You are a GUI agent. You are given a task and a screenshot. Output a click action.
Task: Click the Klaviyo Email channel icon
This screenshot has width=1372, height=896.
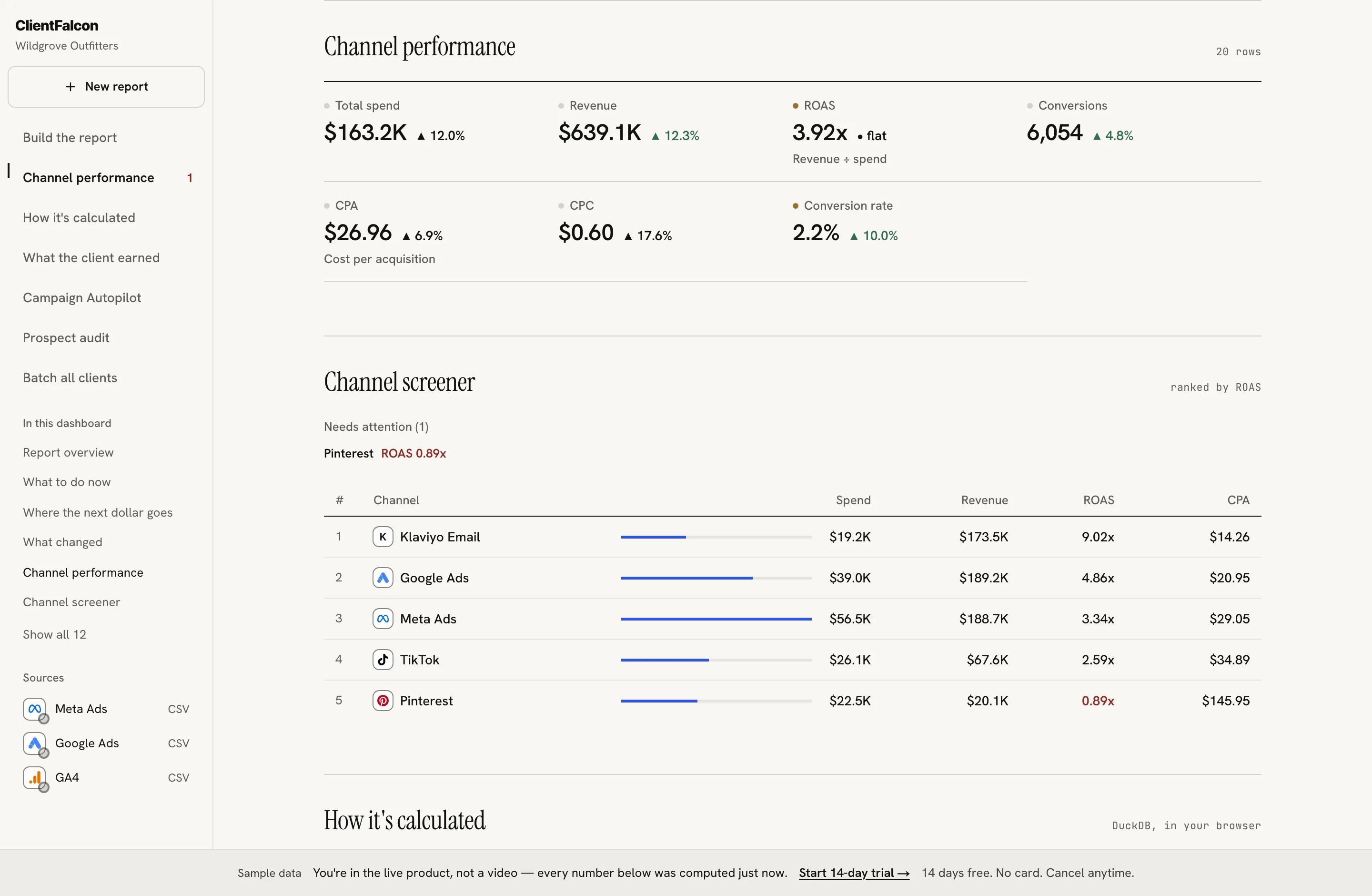(x=383, y=537)
